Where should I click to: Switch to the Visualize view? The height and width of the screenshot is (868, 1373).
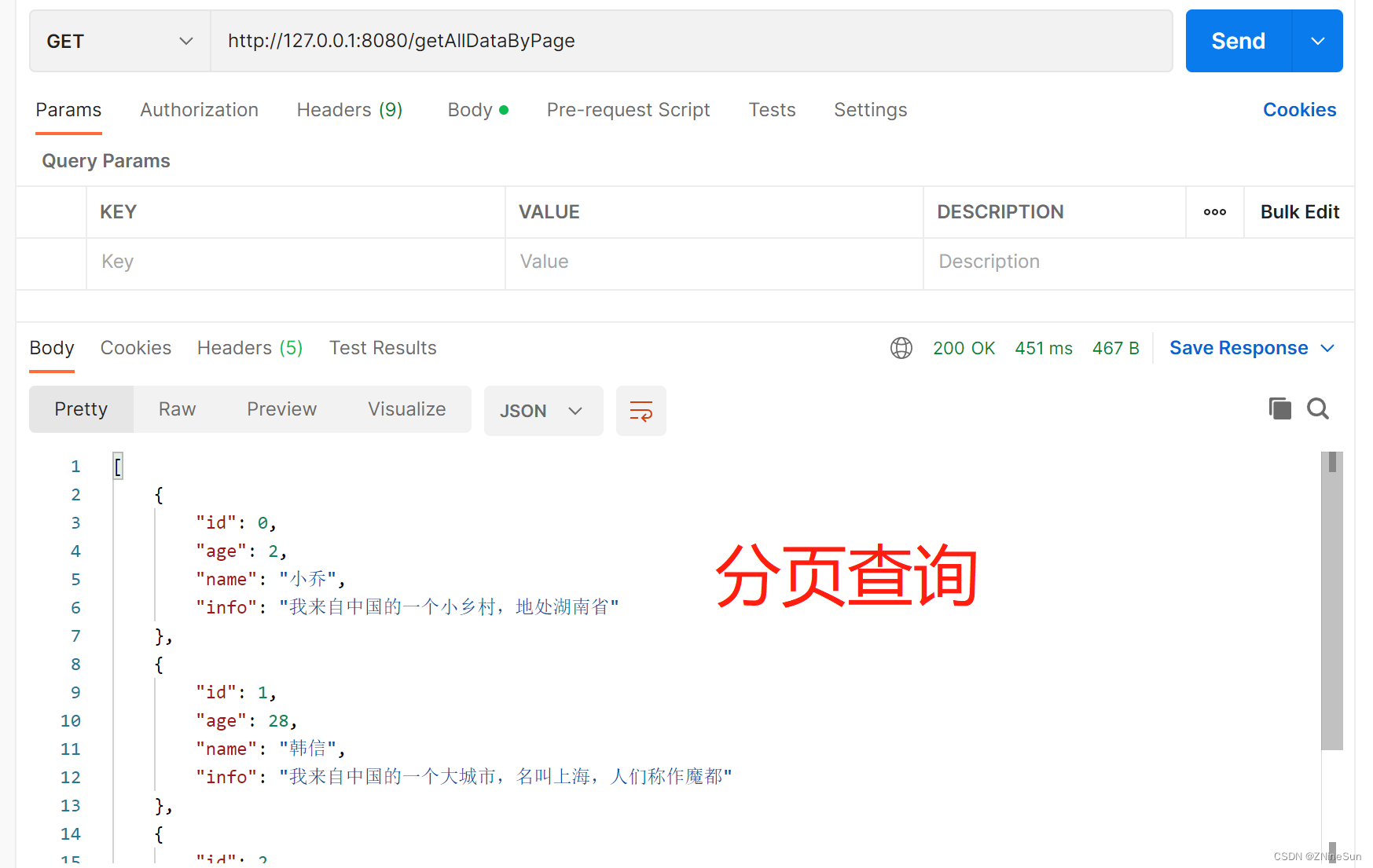407,409
